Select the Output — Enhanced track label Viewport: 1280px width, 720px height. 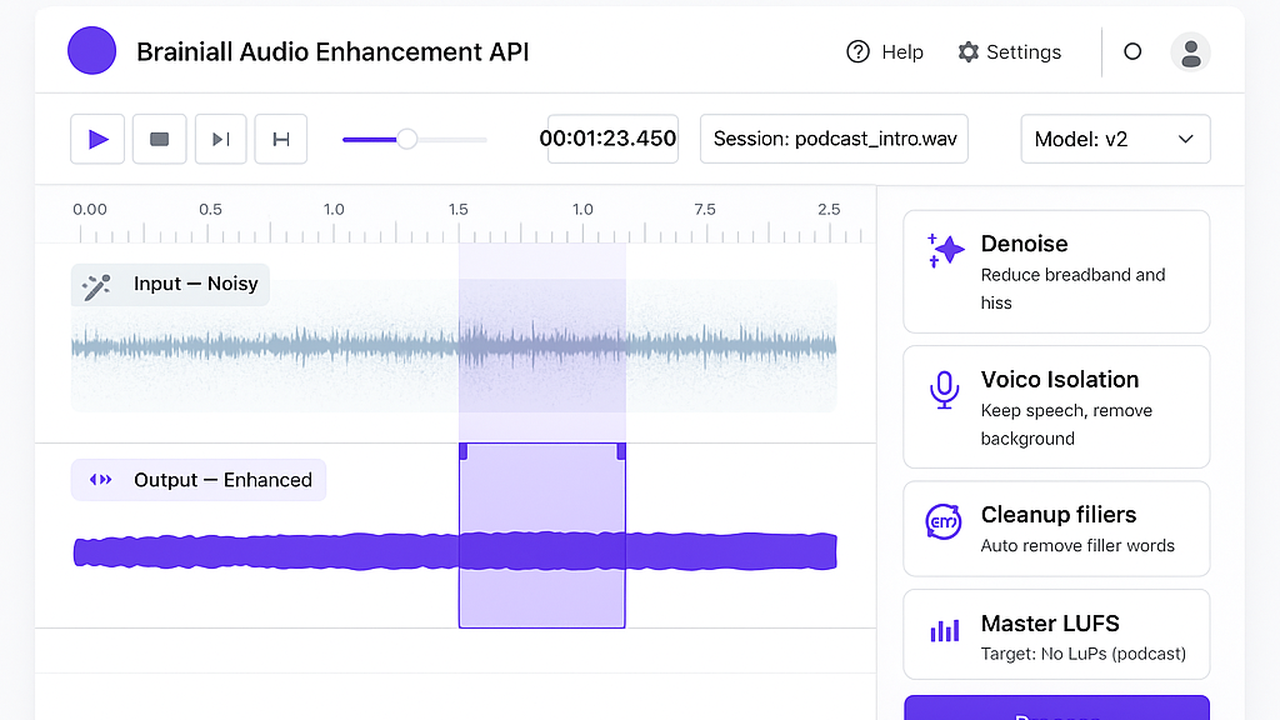coord(198,480)
